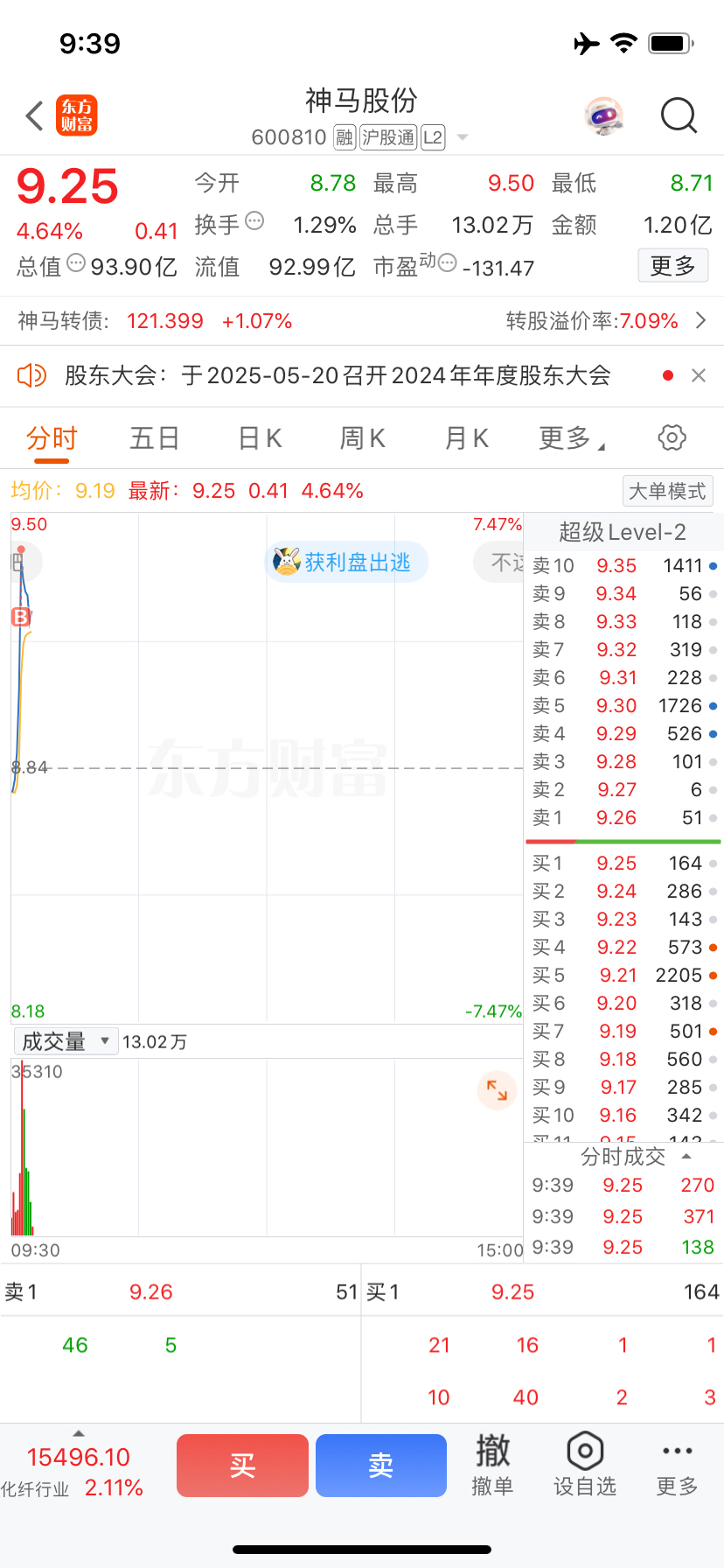Tap the red dot on announcement bar
The image size is (724, 1568).
click(x=668, y=375)
